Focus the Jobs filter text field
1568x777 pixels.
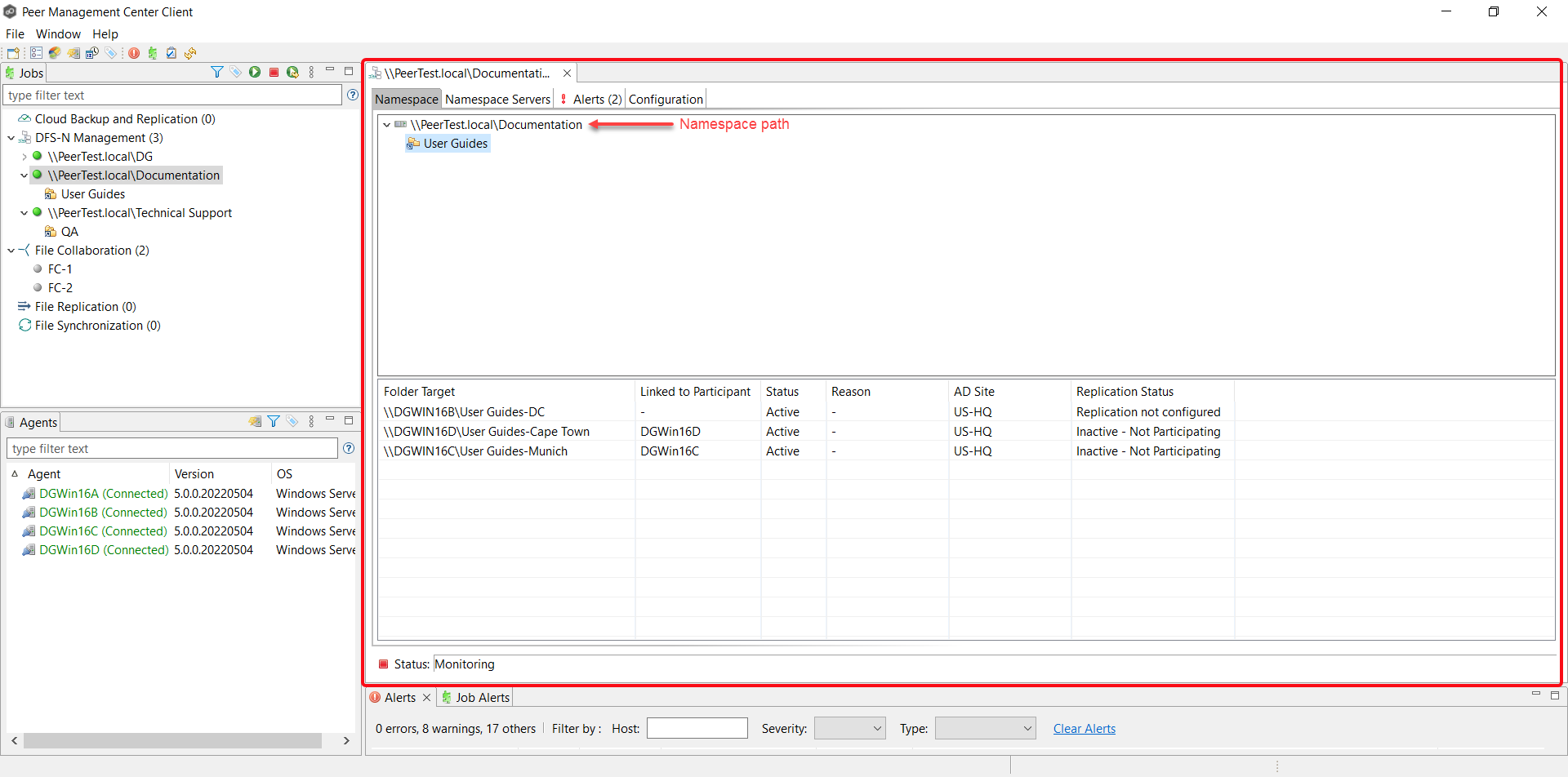pyautogui.click(x=172, y=95)
